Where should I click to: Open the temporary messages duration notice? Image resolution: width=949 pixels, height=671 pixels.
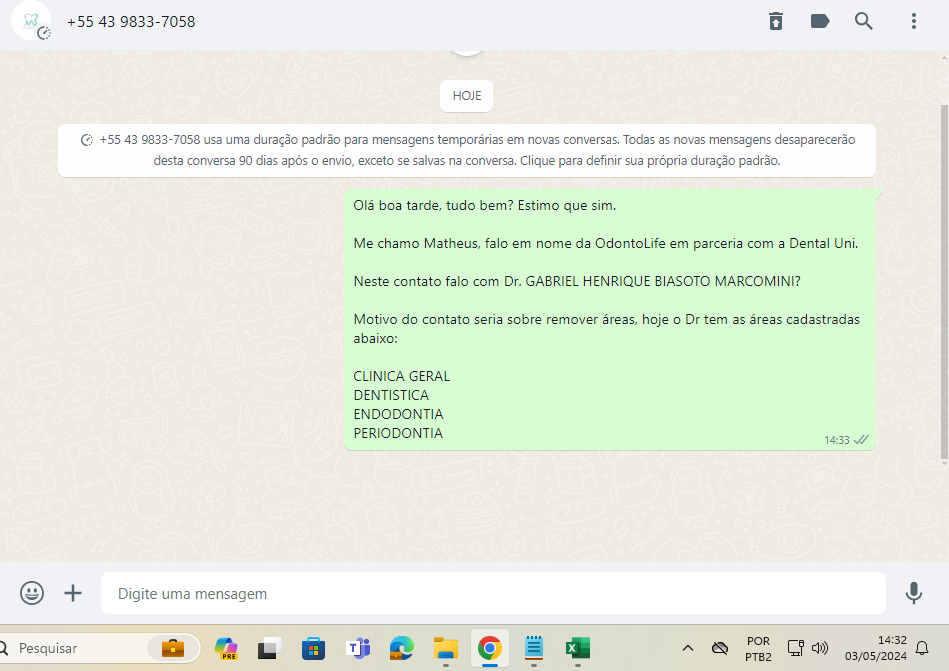click(467, 150)
